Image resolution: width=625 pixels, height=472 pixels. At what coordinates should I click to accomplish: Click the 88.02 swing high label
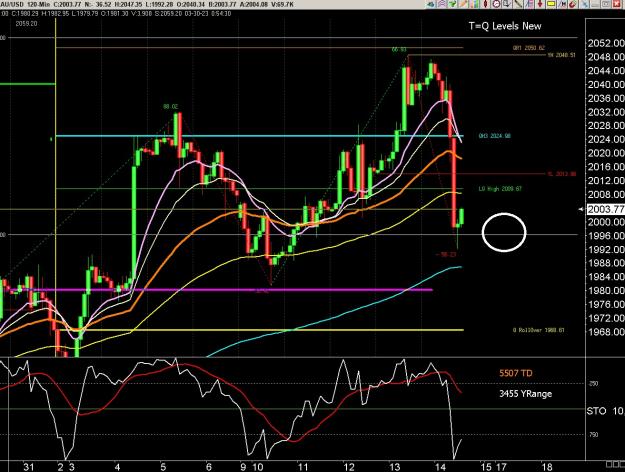(x=170, y=107)
